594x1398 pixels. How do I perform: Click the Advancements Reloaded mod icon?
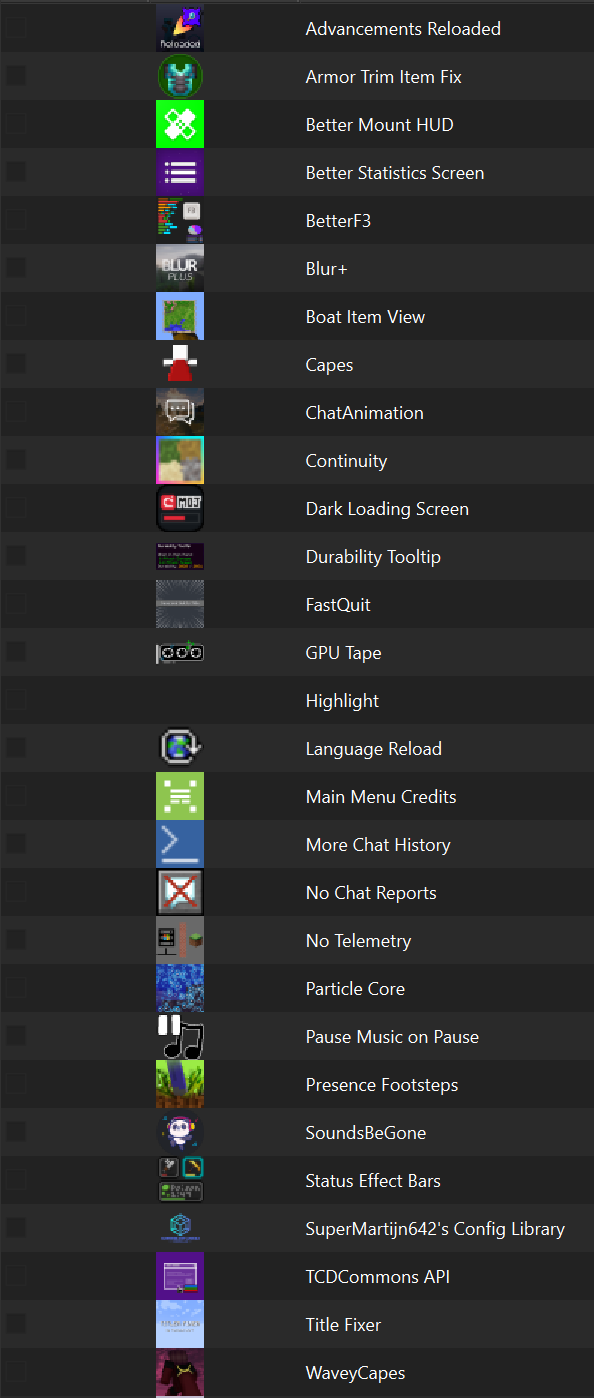tap(180, 28)
